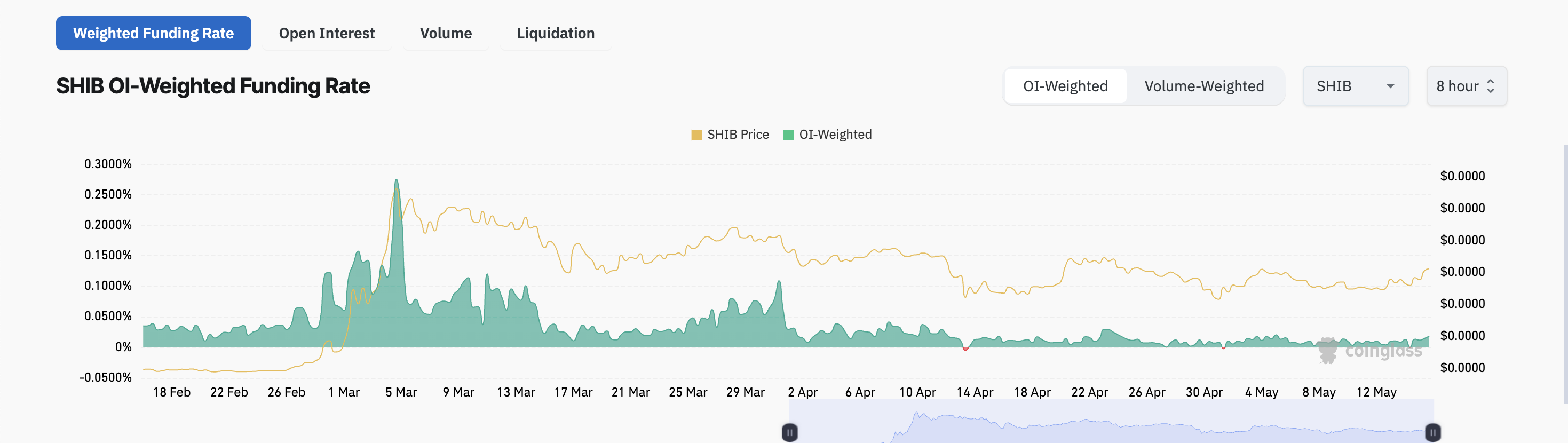The image size is (1568, 443).
Task: Click the red negative funding marker near 1 May
Action: coord(1223,347)
